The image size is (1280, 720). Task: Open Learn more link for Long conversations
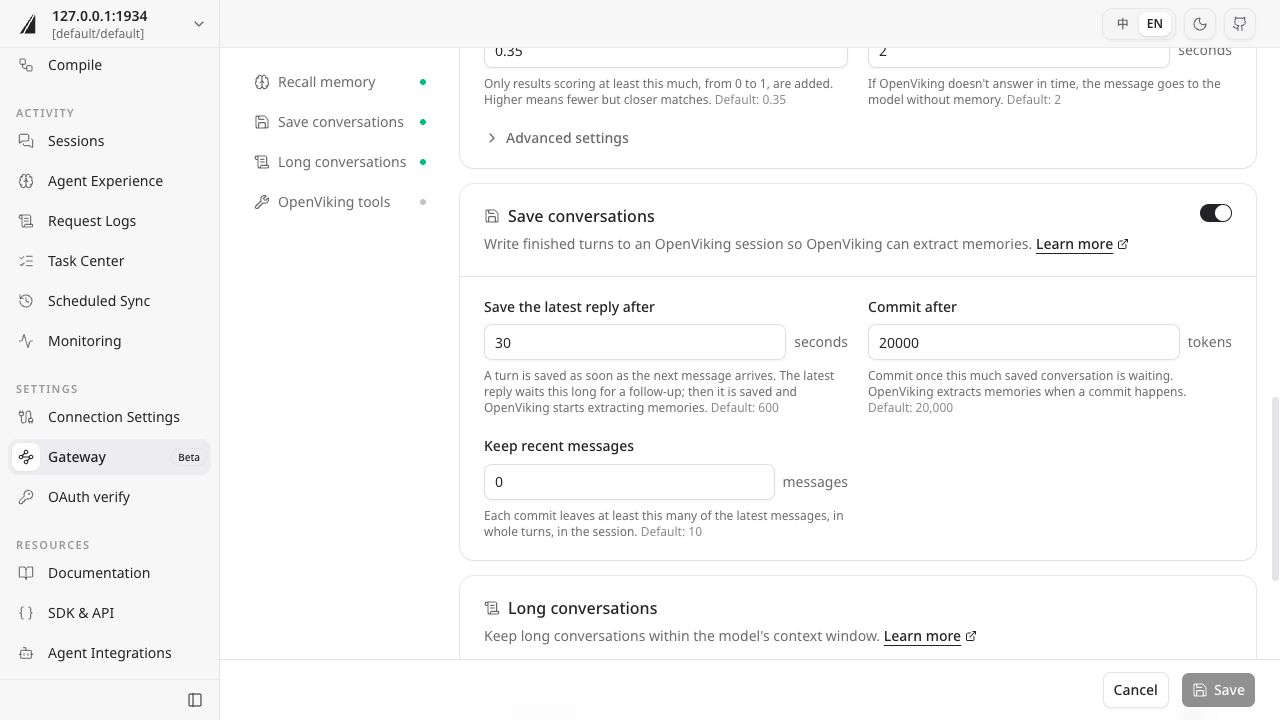point(930,636)
